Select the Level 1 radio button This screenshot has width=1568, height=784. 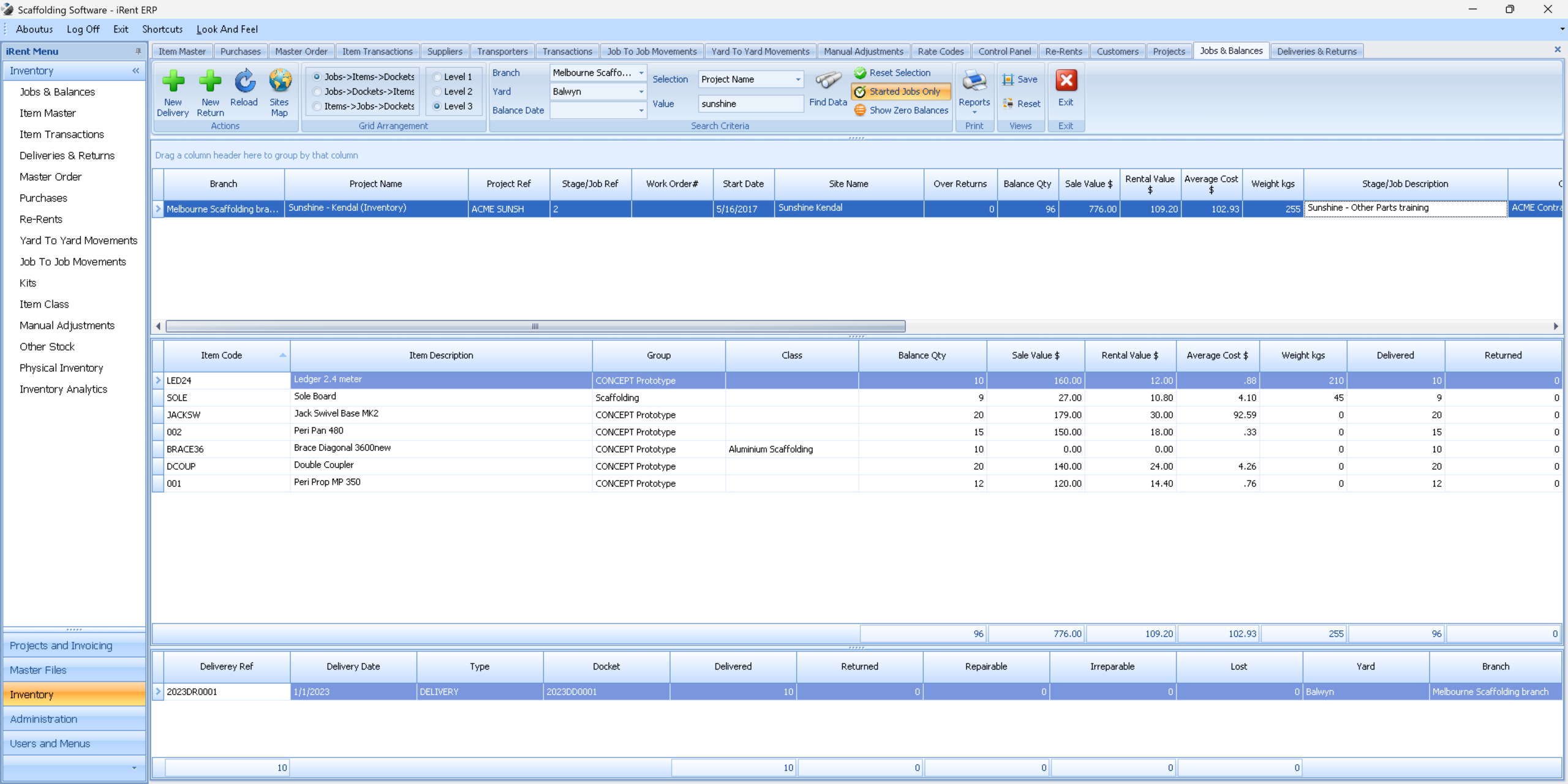[437, 77]
